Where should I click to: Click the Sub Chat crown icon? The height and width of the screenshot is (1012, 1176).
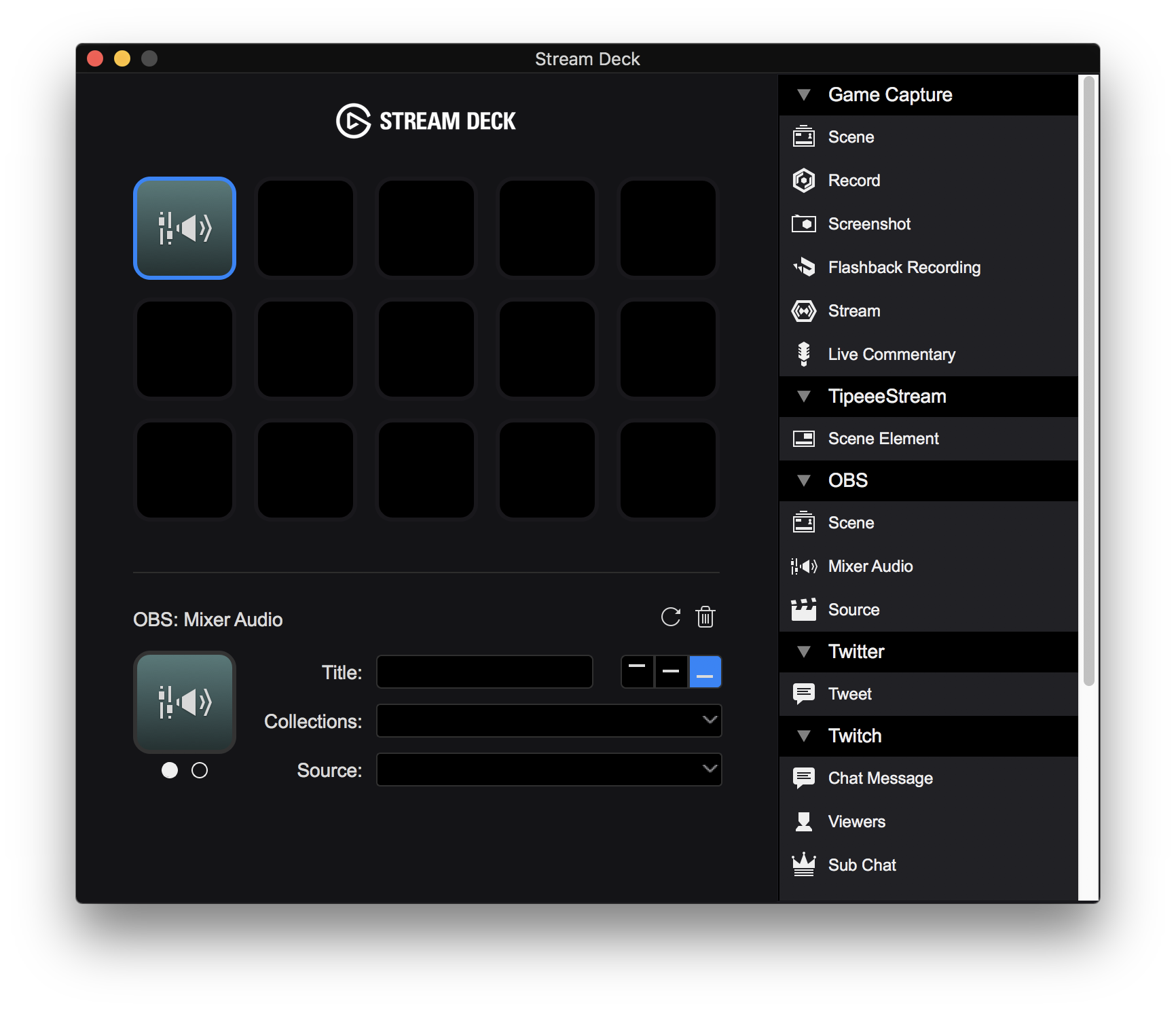(804, 865)
